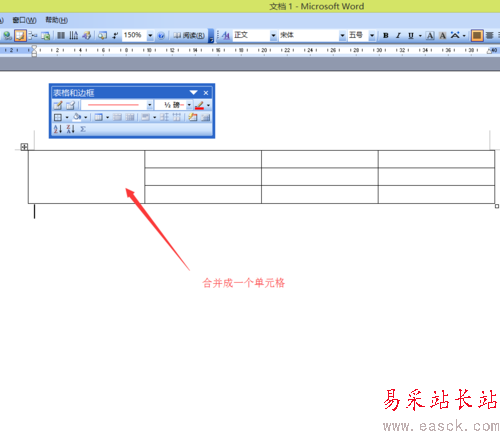Toggle the highlighted justify alignment button

click(x=477, y=35)
